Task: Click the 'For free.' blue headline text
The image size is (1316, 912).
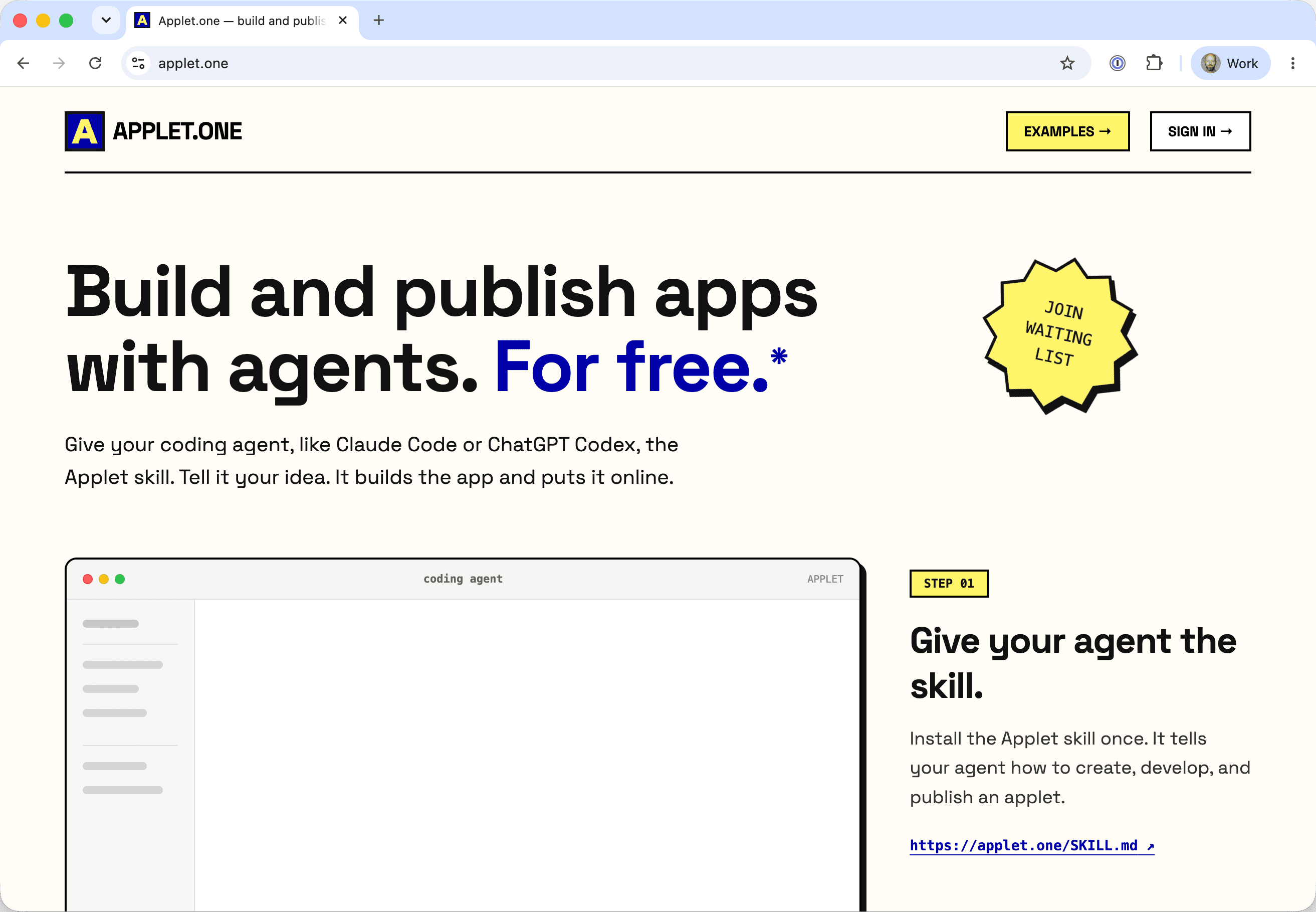Action: 632,367
